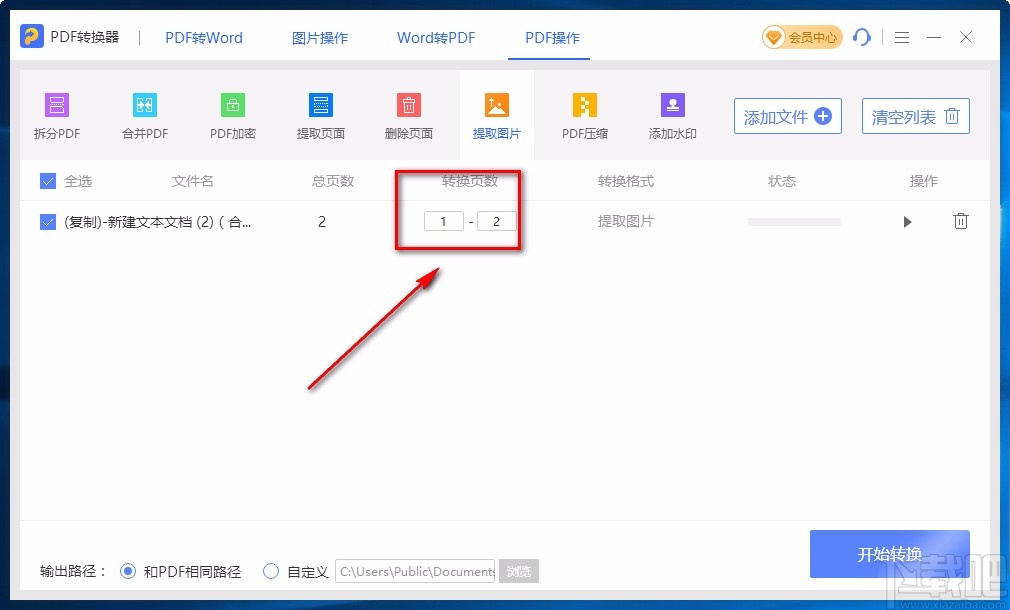Select the 自定义 output path radio button
1010x610 pixels.
point(271,571)
